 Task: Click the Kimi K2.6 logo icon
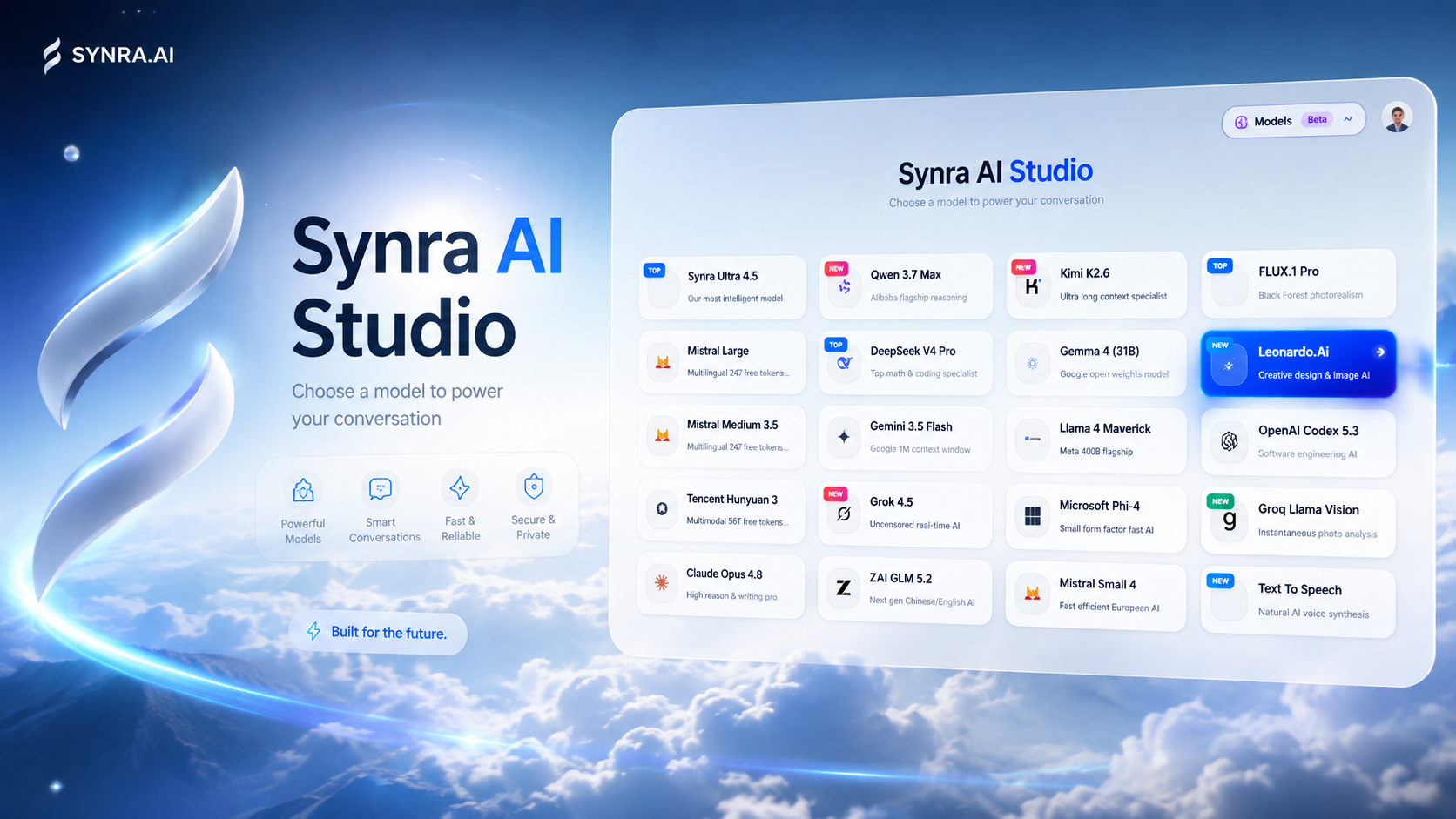pos(1032,286)
